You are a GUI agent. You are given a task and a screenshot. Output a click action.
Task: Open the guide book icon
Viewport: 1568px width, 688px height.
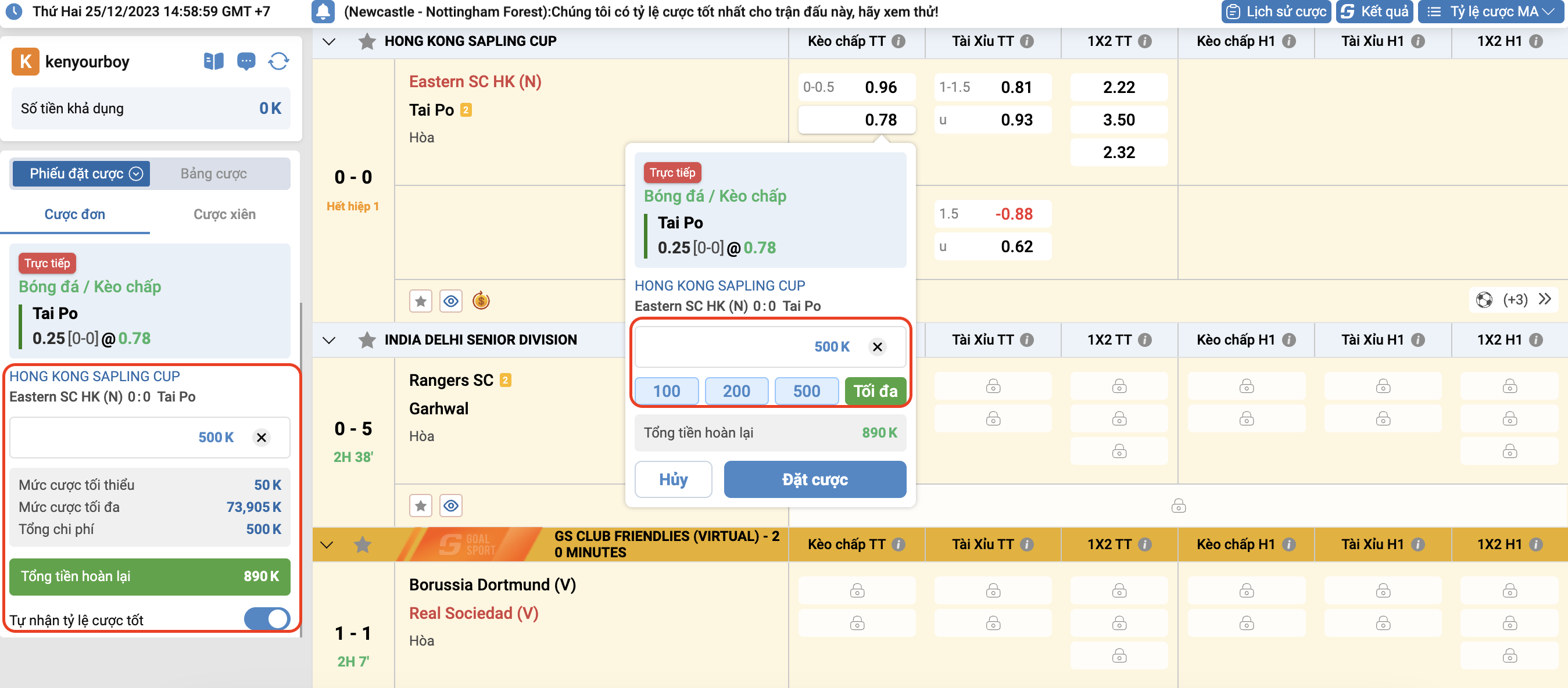(x=213, y=62)
